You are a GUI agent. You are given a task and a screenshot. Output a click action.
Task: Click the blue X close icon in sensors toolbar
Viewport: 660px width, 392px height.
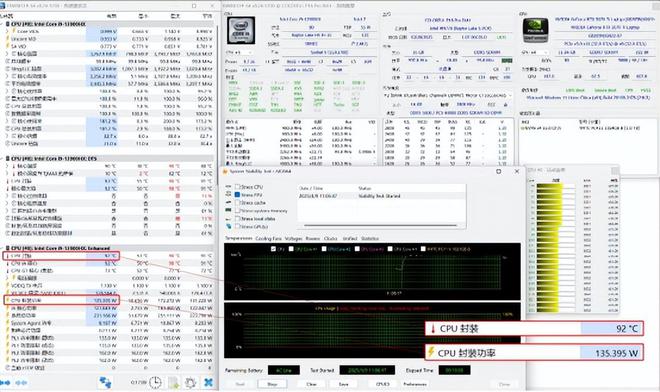[x=208, y=382]
